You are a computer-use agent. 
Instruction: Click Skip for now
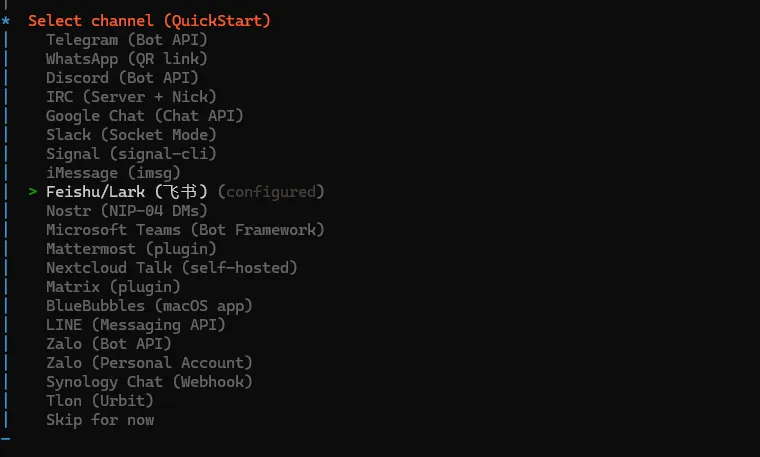pyautogui.click(x=100, y=420)
